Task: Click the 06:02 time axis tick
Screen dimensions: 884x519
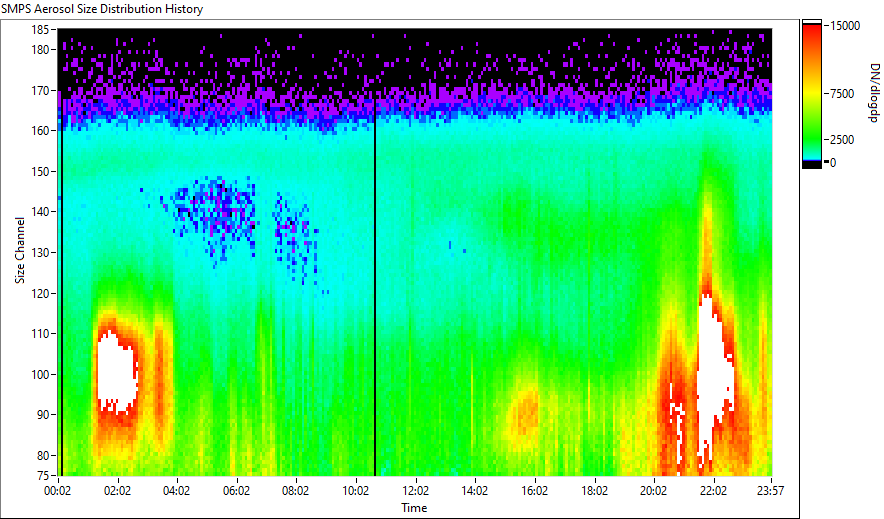Action: [x=236, y=491]
